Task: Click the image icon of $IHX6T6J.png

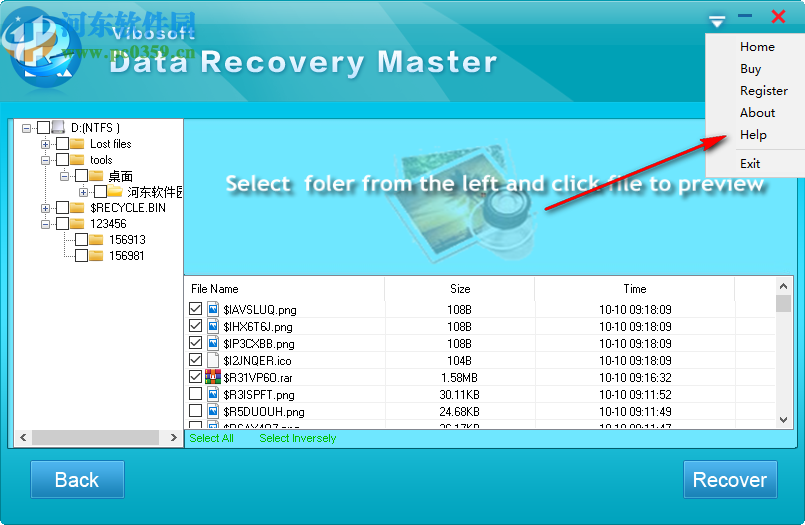Action: (213, 326)
